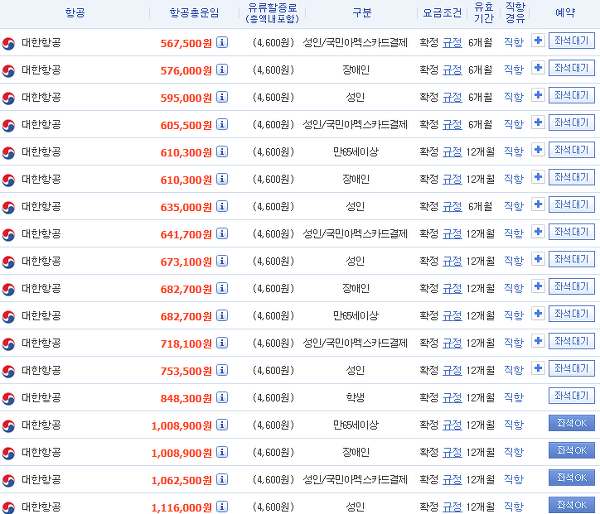The image size is (600, 514).
Task: Click 좌석대기 button for 567,500원 fare
Action: [572, 40]
